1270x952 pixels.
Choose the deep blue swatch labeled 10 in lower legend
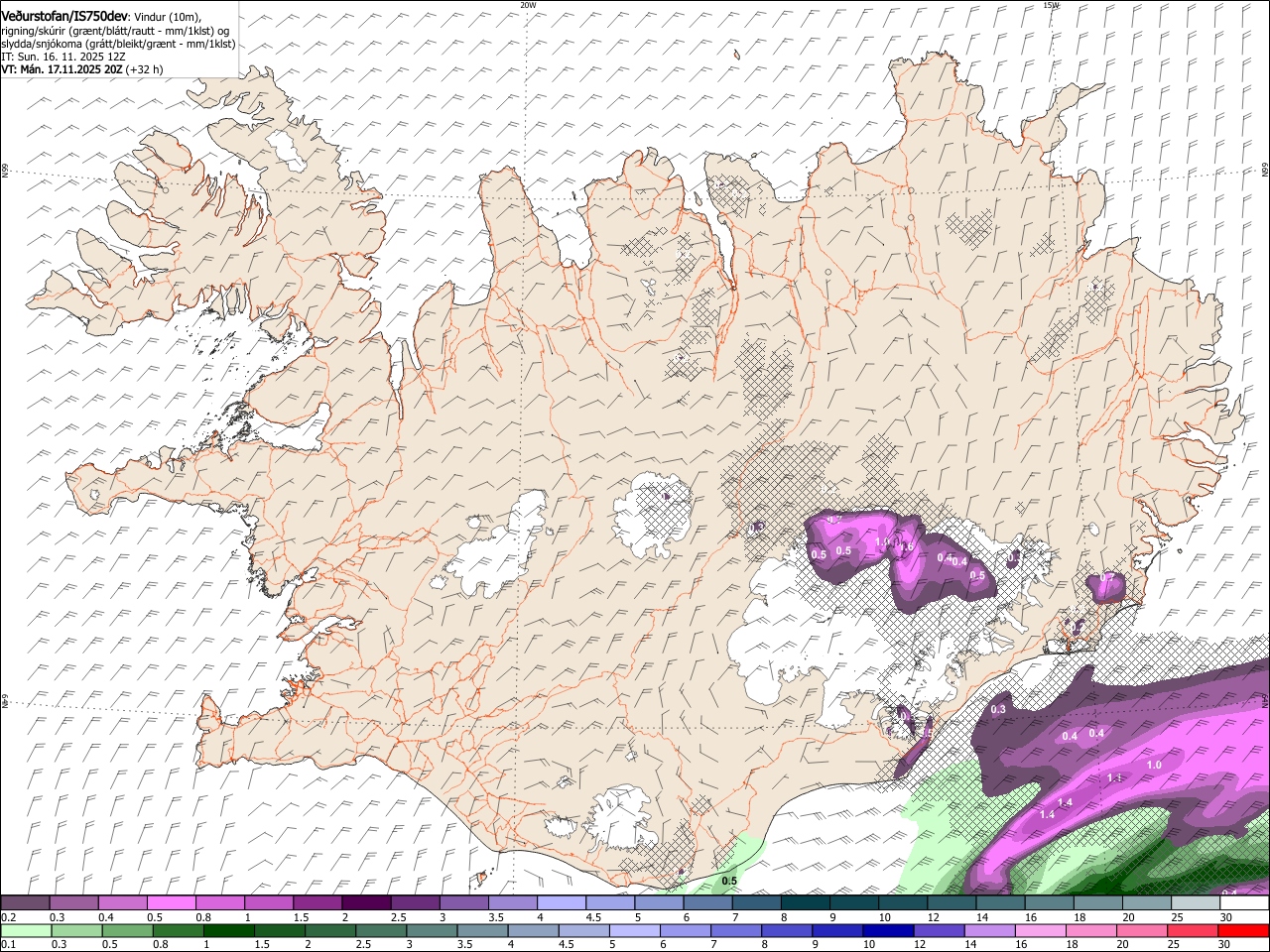click(888, 930)
